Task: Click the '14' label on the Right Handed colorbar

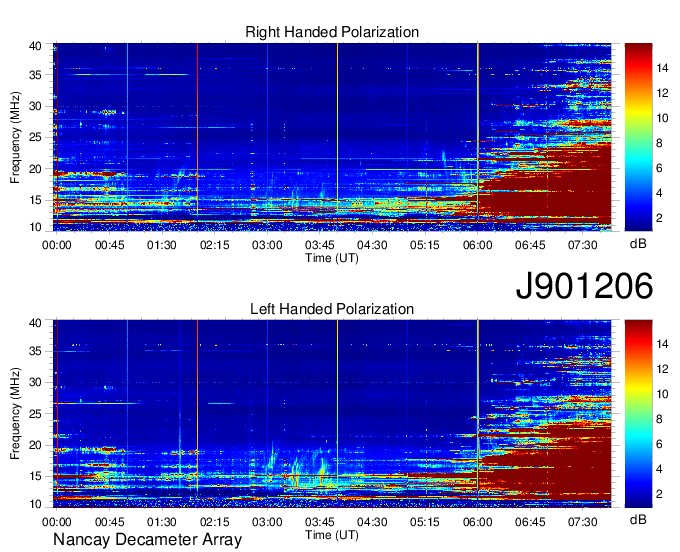Action: click(662, 68)
